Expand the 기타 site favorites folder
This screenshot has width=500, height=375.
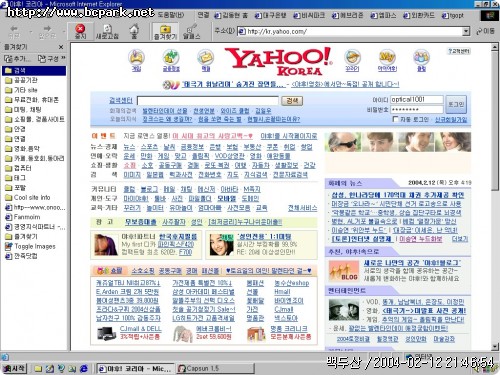(21, 90)
